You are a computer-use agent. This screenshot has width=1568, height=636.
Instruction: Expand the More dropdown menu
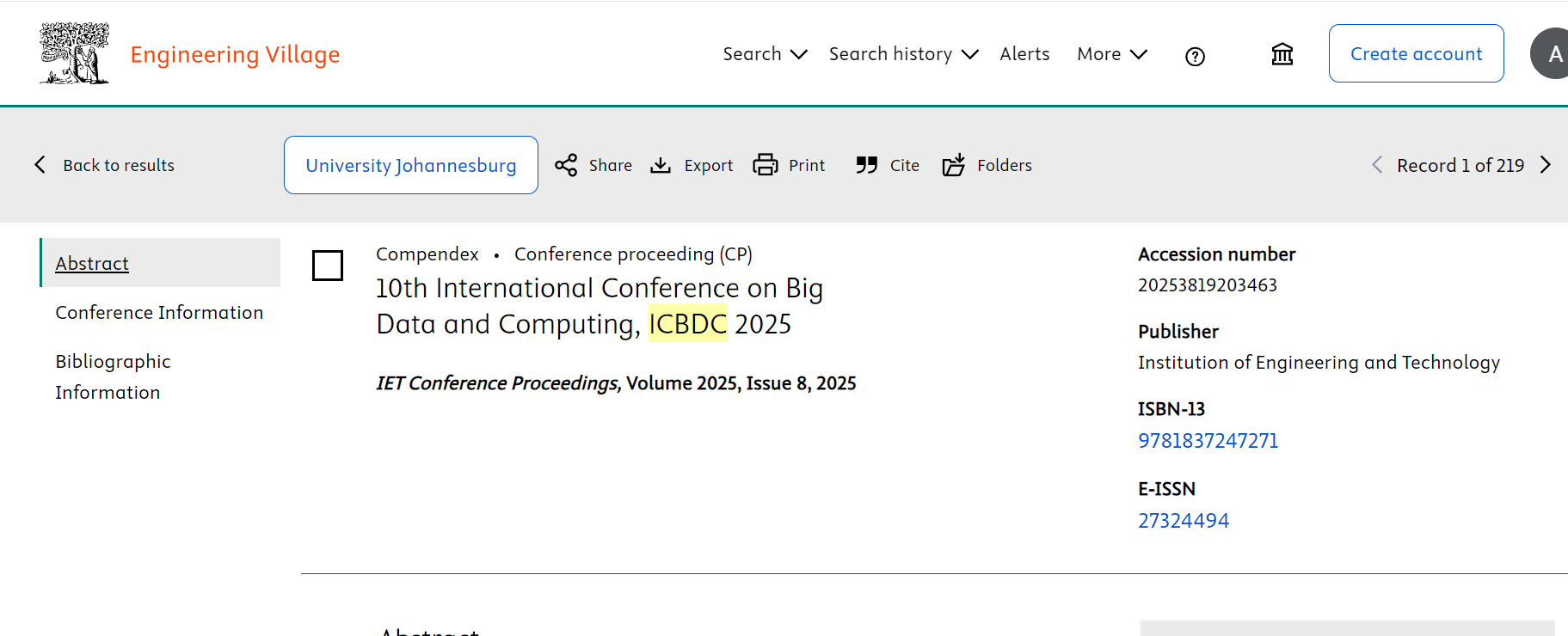tap(1111, 54)
